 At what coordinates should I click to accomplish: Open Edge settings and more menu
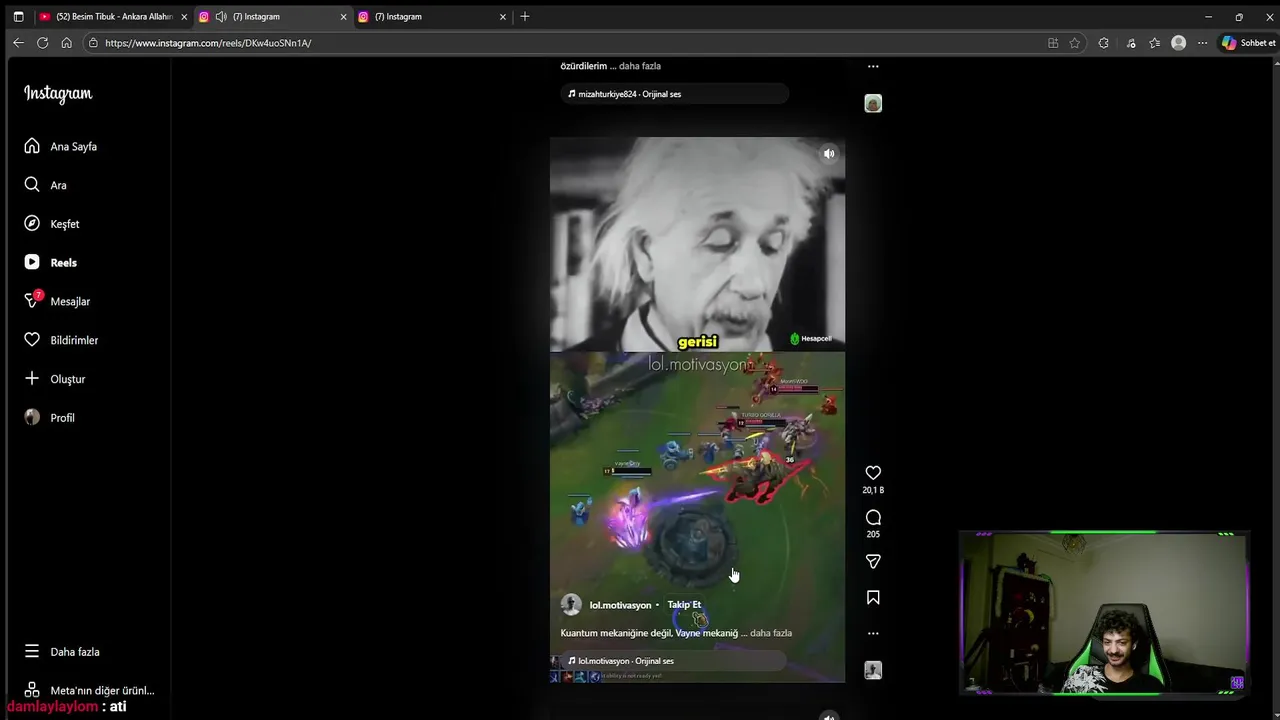coord(1202,43)
